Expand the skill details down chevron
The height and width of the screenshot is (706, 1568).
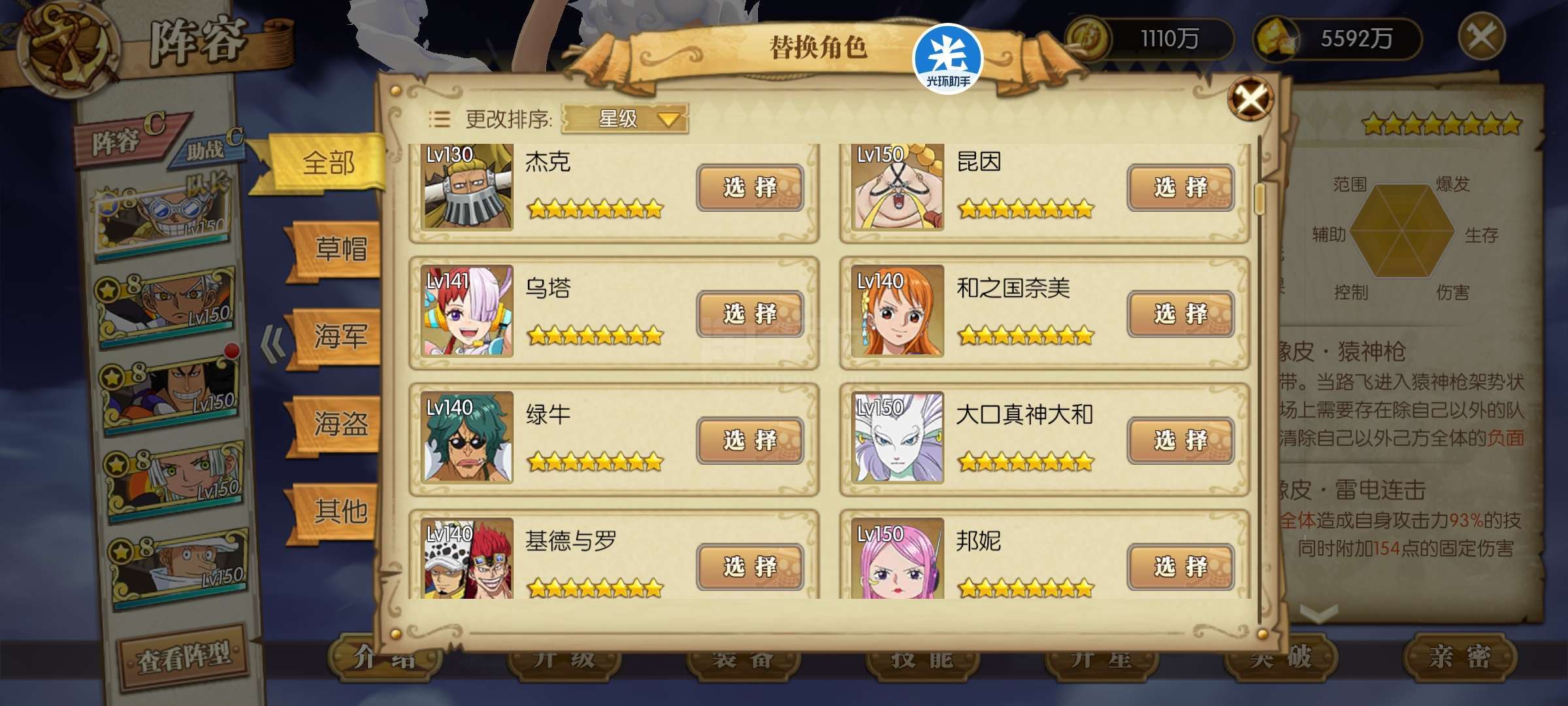1318,613
